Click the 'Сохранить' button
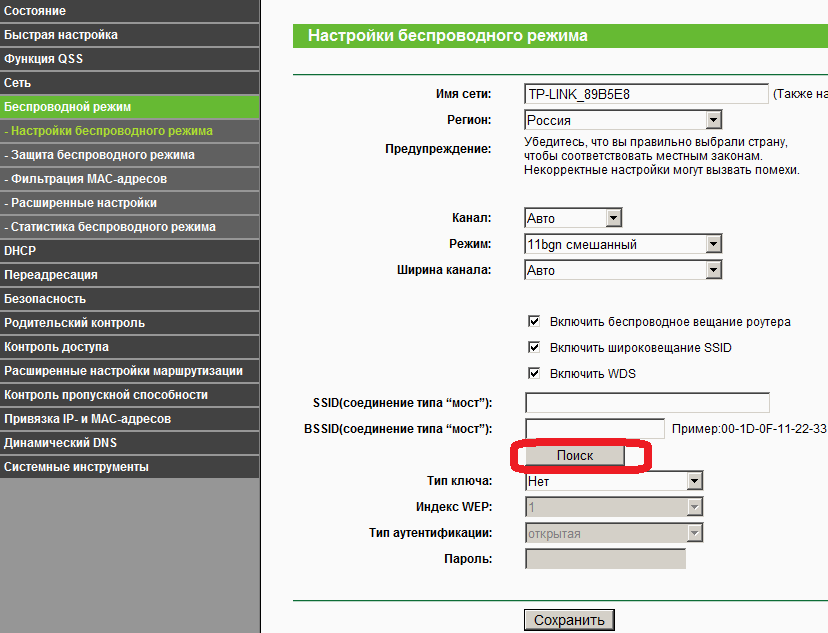The height and width of the screenshot is (633, 828). click(x=569, y=620)
